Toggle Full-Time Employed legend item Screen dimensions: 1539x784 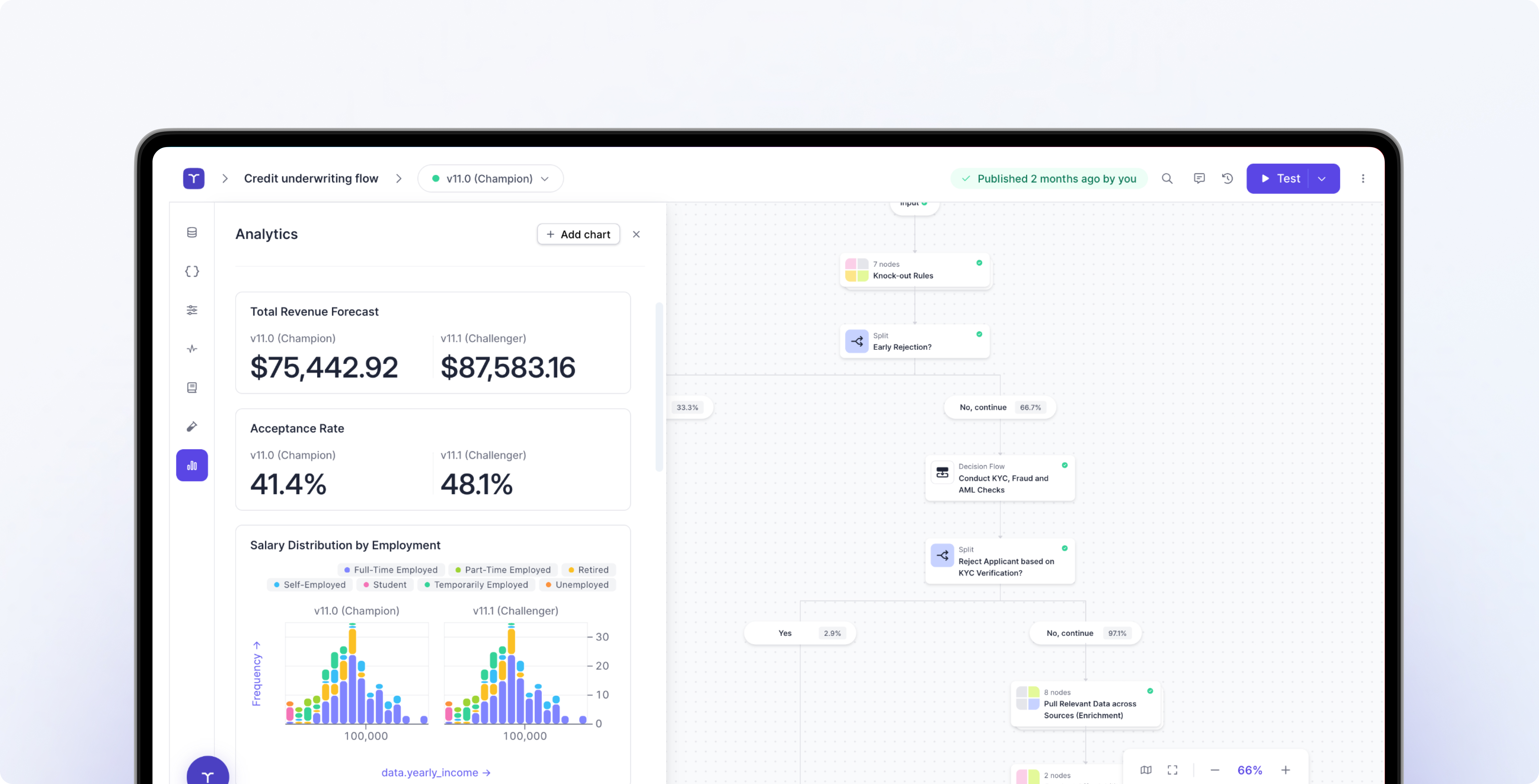(x=391, y=570)
